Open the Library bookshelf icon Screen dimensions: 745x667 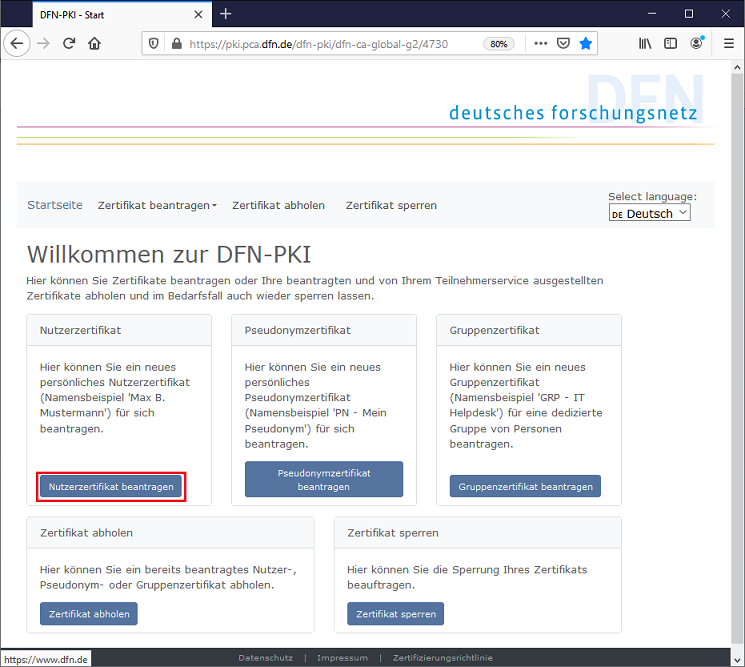[x=645, y=44]
